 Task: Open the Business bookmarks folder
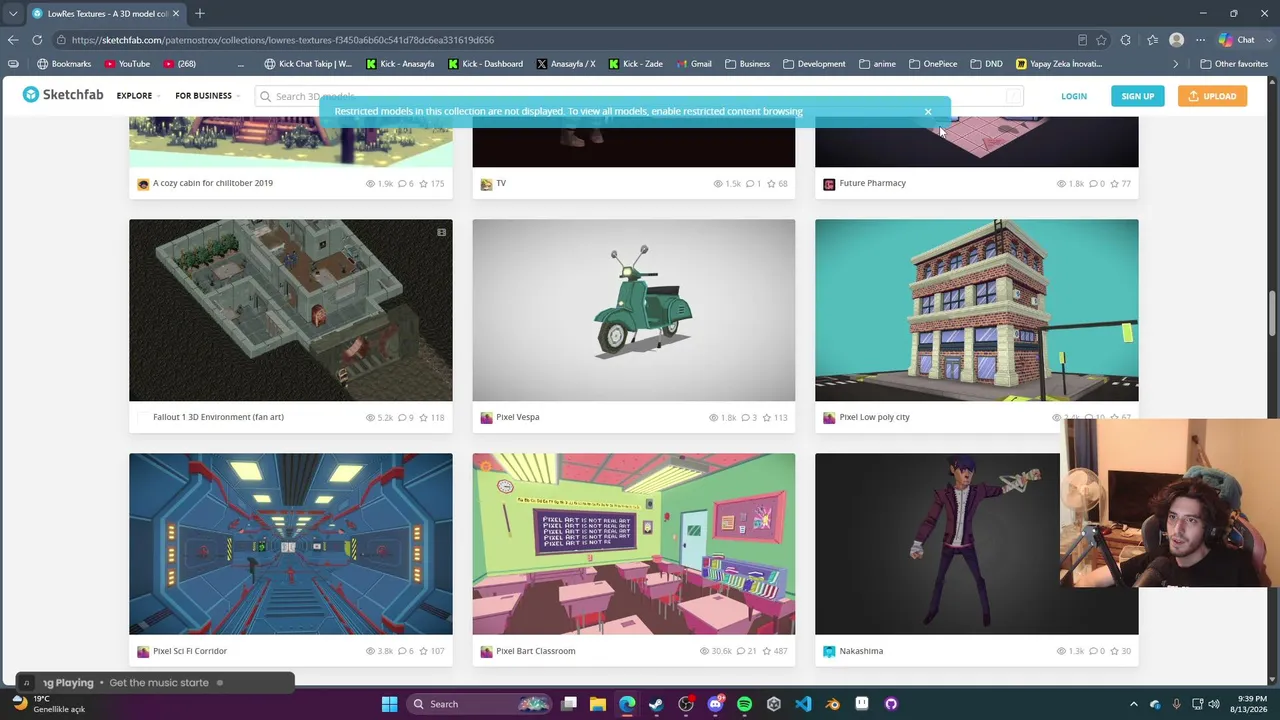(748, 64)
